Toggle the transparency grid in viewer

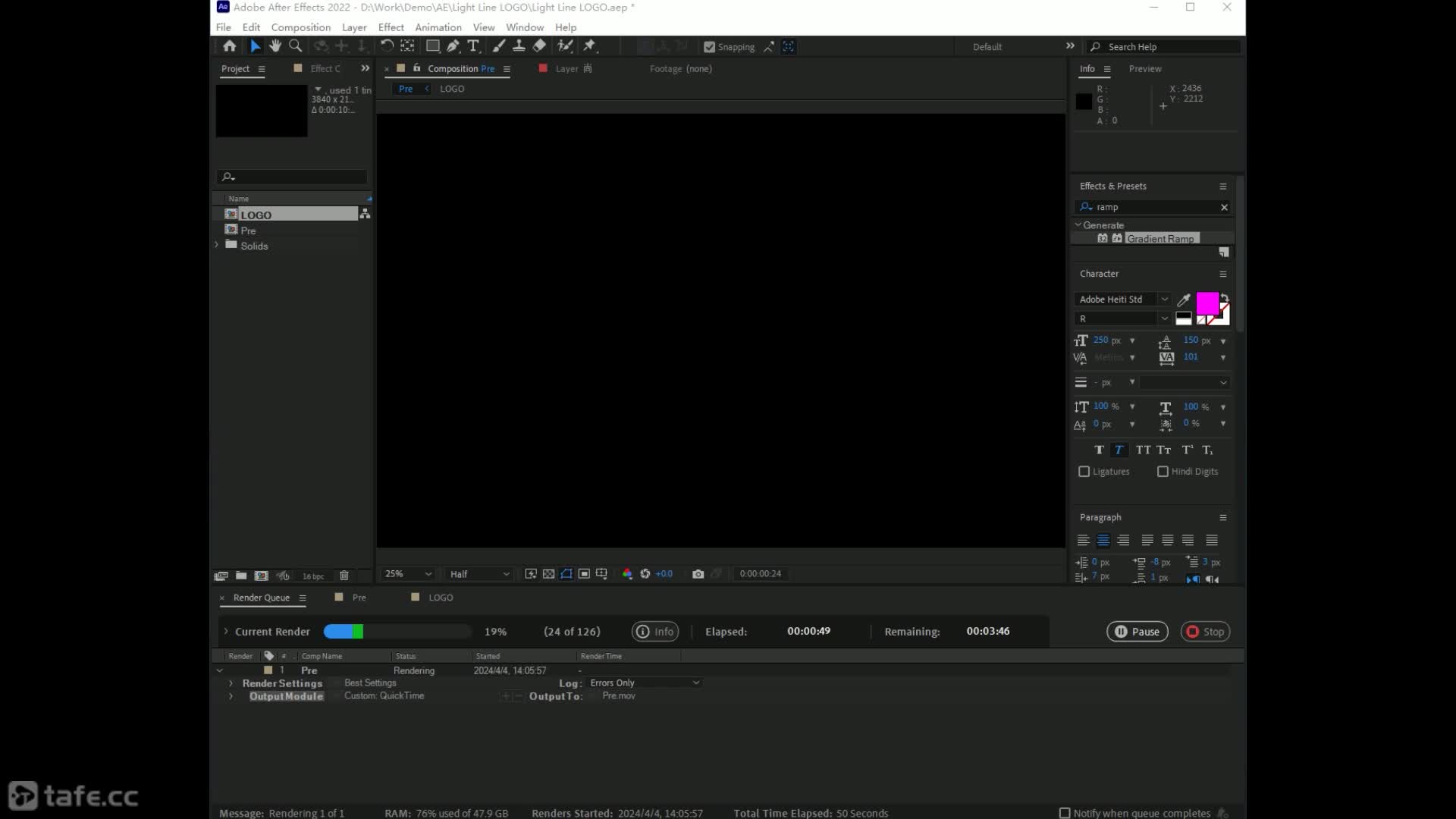[x=549, y=574]
